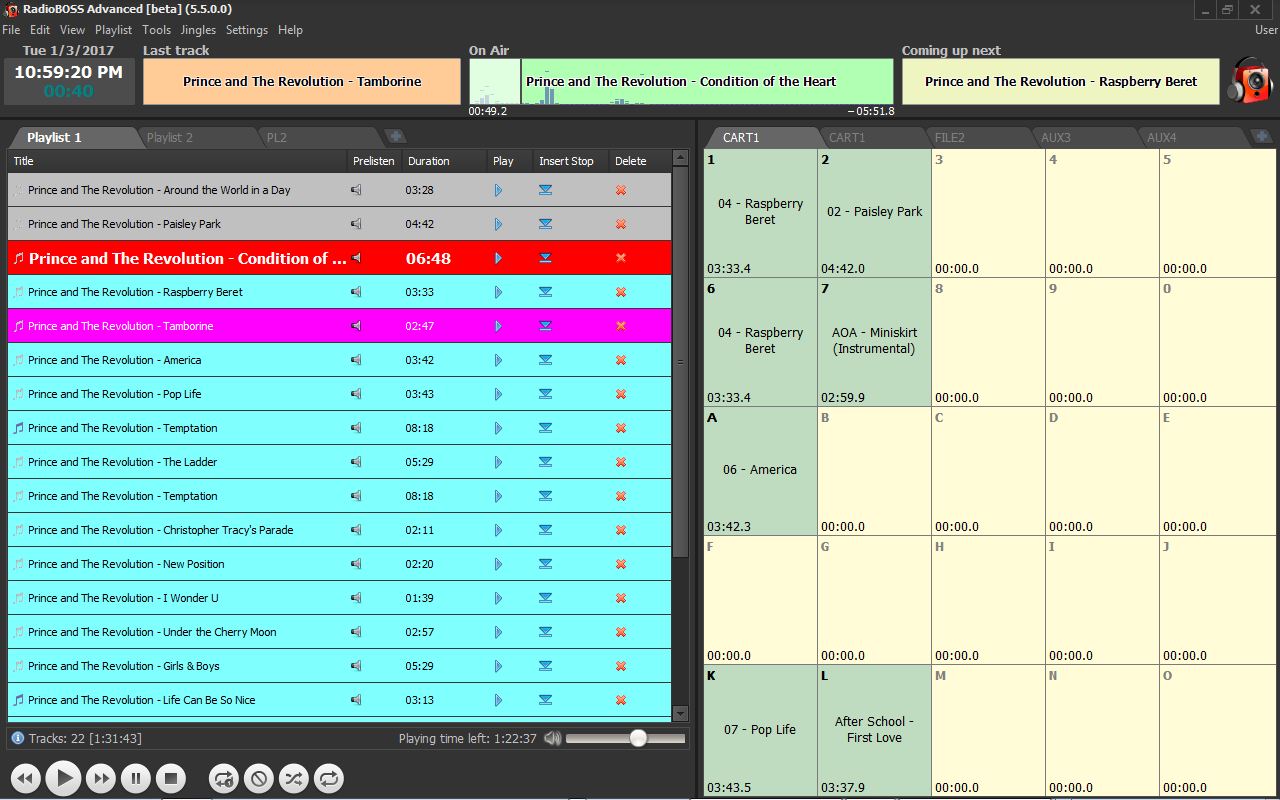Toggle the prohibition circle icon in transport bar
This screenshot has height=800, width=1280.
click(x=258, y=777)
